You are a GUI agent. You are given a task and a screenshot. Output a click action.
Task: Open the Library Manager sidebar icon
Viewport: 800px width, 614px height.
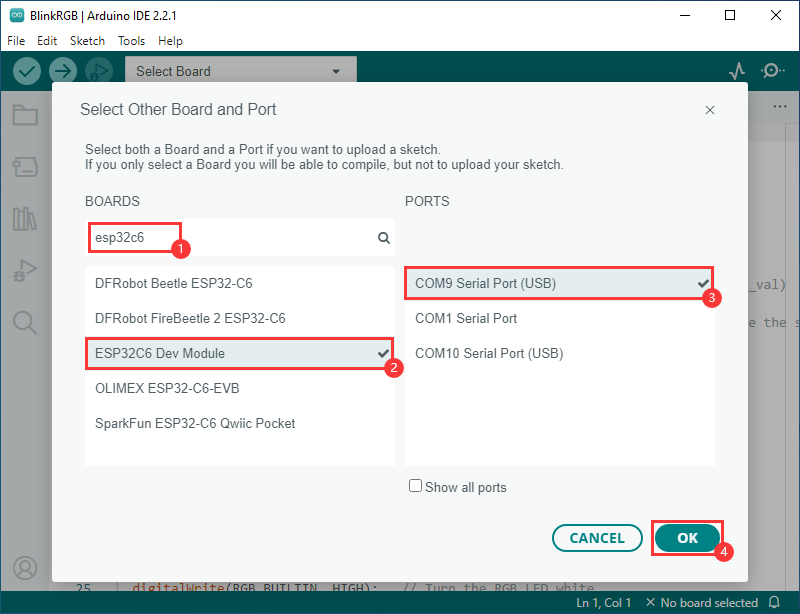coord(25,218)
